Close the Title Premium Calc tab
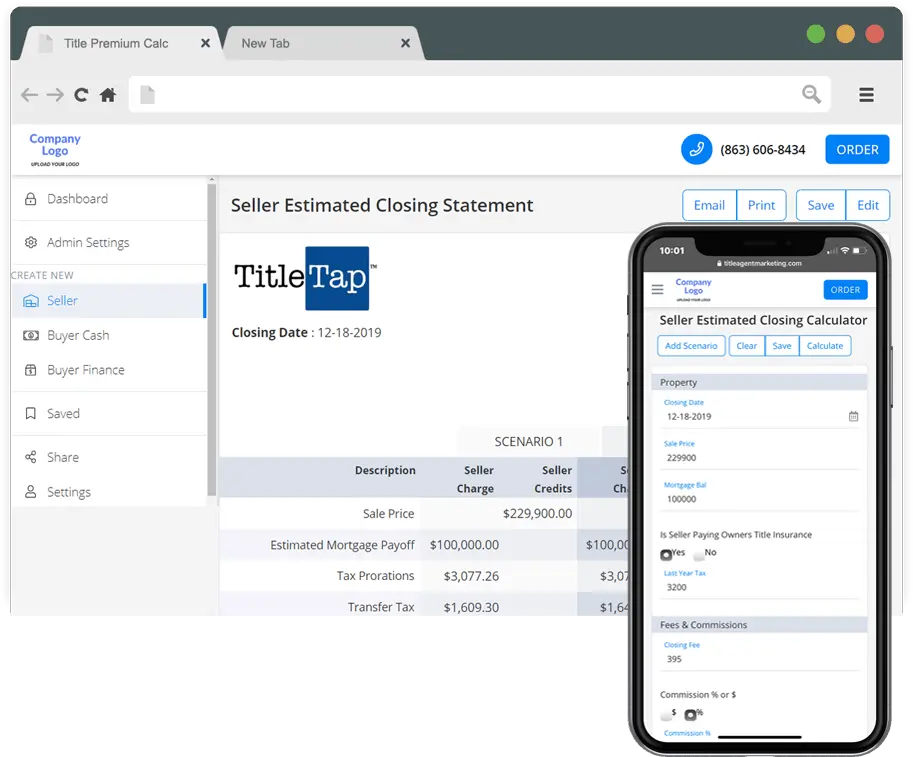 point(206,43)
